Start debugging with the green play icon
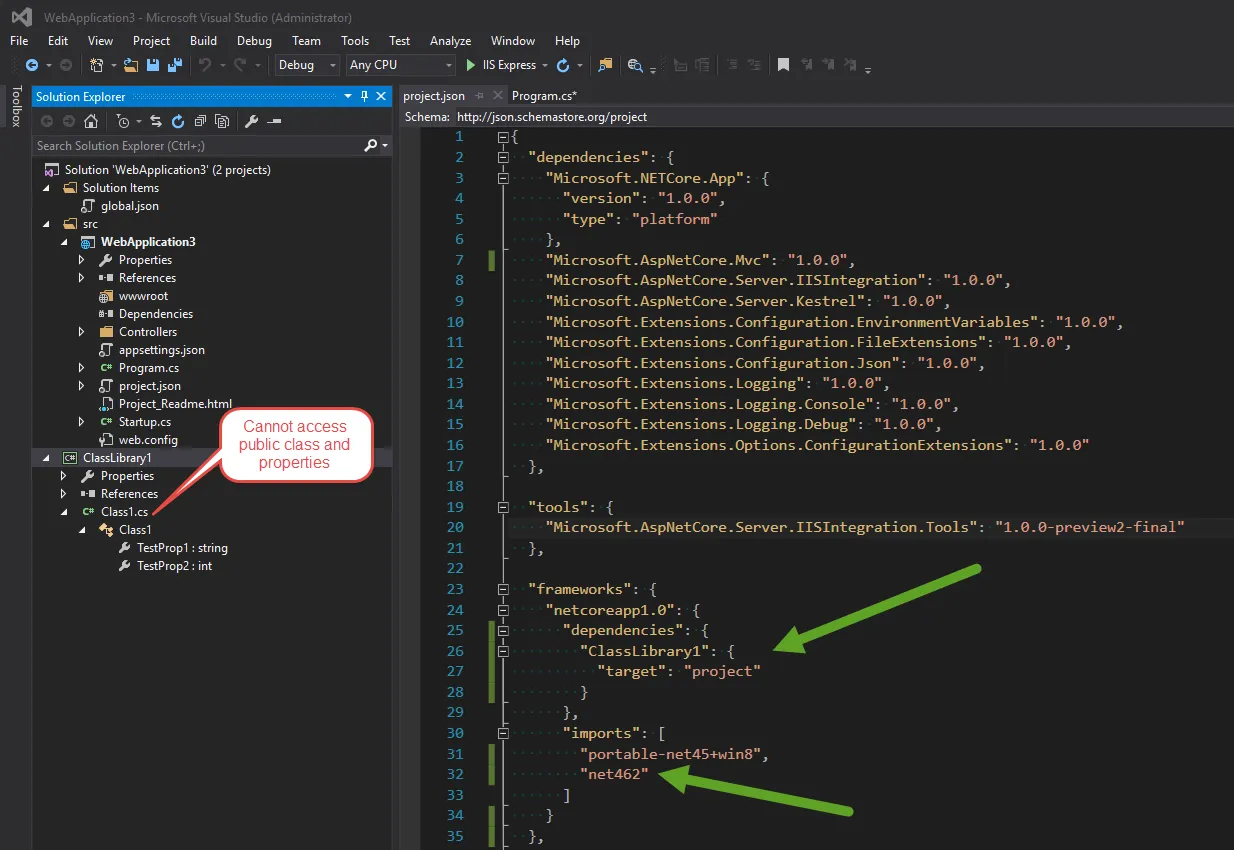Image resolution: width=1234 pixels, height=850 pixels. point(472,65)
